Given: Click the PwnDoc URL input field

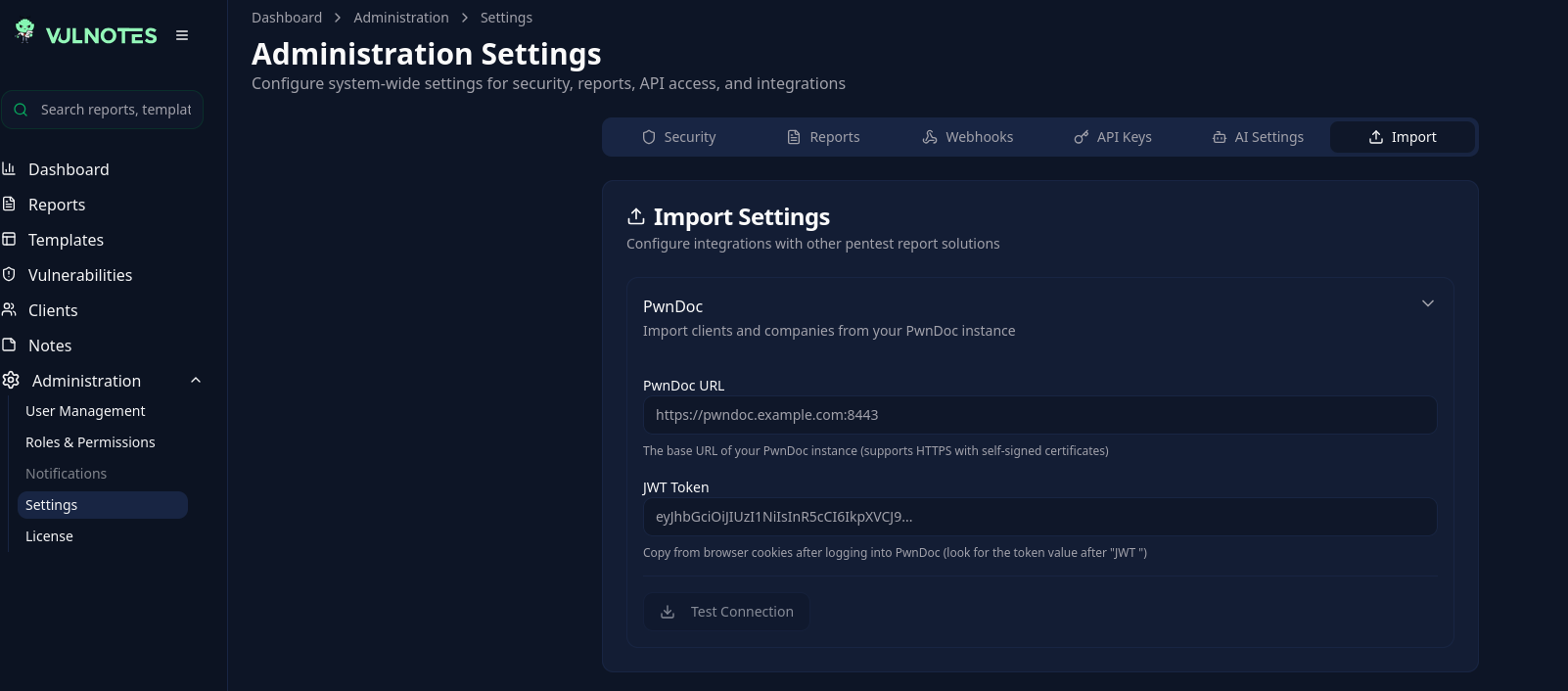Looking at the screenshot, I should coord(1039,415).
